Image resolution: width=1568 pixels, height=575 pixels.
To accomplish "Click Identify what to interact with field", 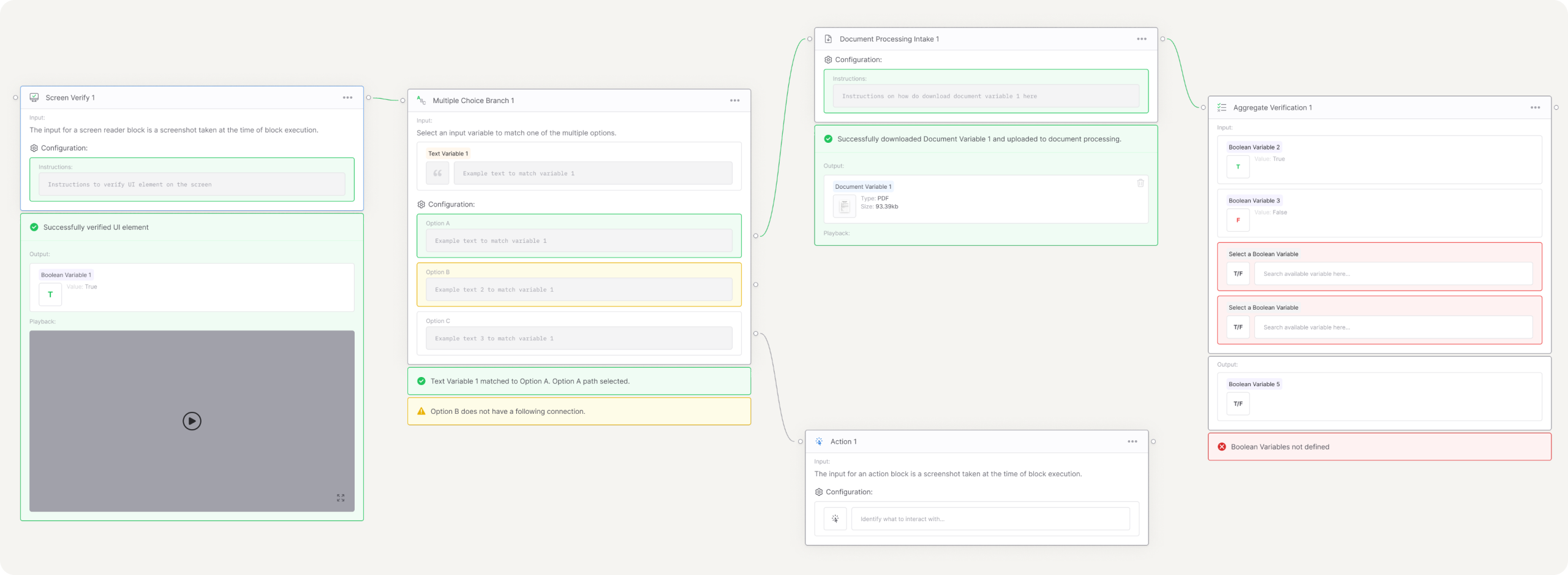I will [990, 519].
